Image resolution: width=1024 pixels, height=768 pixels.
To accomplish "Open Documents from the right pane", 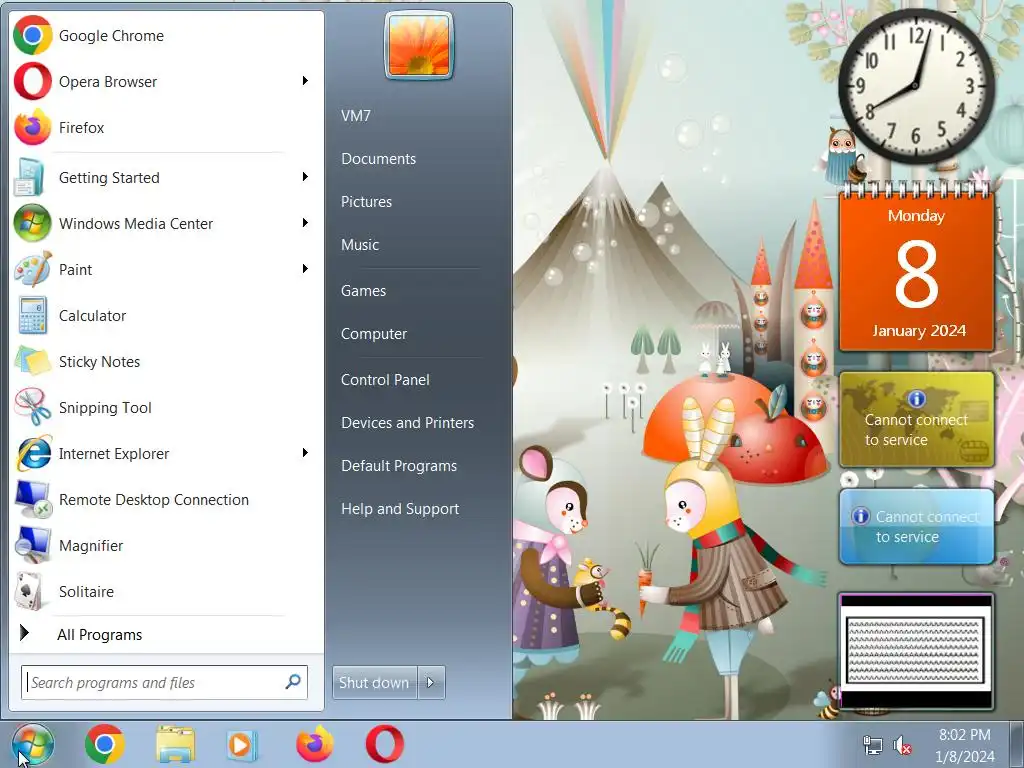I will coord(378,159).
